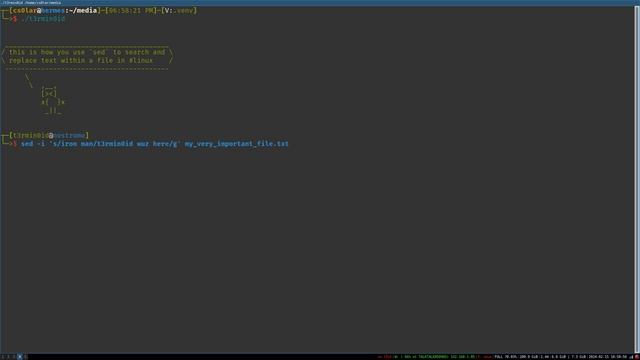The width and height of the screenshot is (640, 360).
Task: Click the terminal window title bar
Action: (320, 2)
